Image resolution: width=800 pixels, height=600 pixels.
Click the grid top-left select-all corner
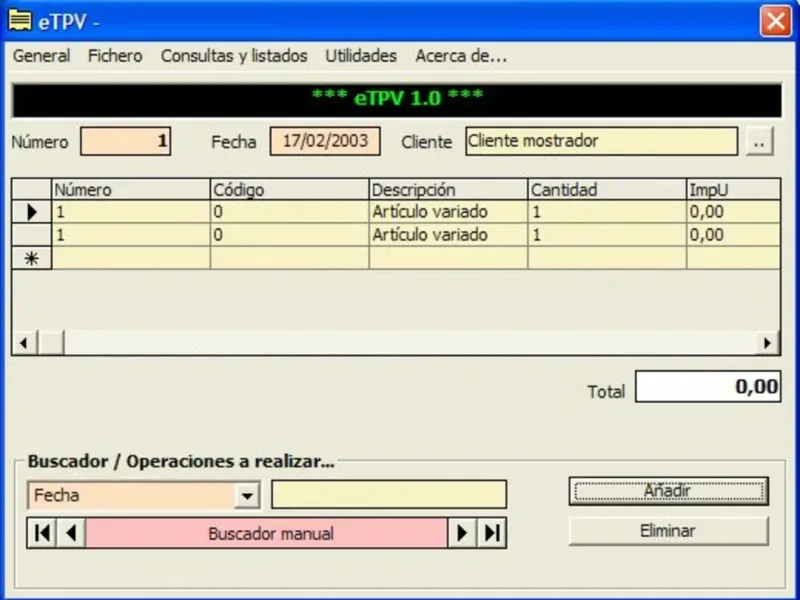[x=32, y=189]
